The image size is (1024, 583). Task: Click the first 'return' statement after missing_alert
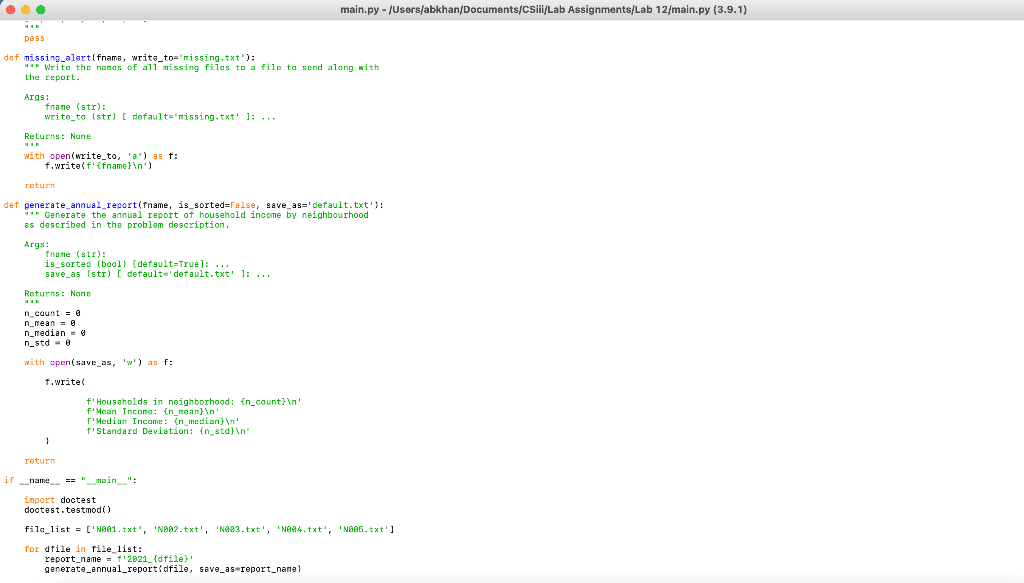coord(40,185)
